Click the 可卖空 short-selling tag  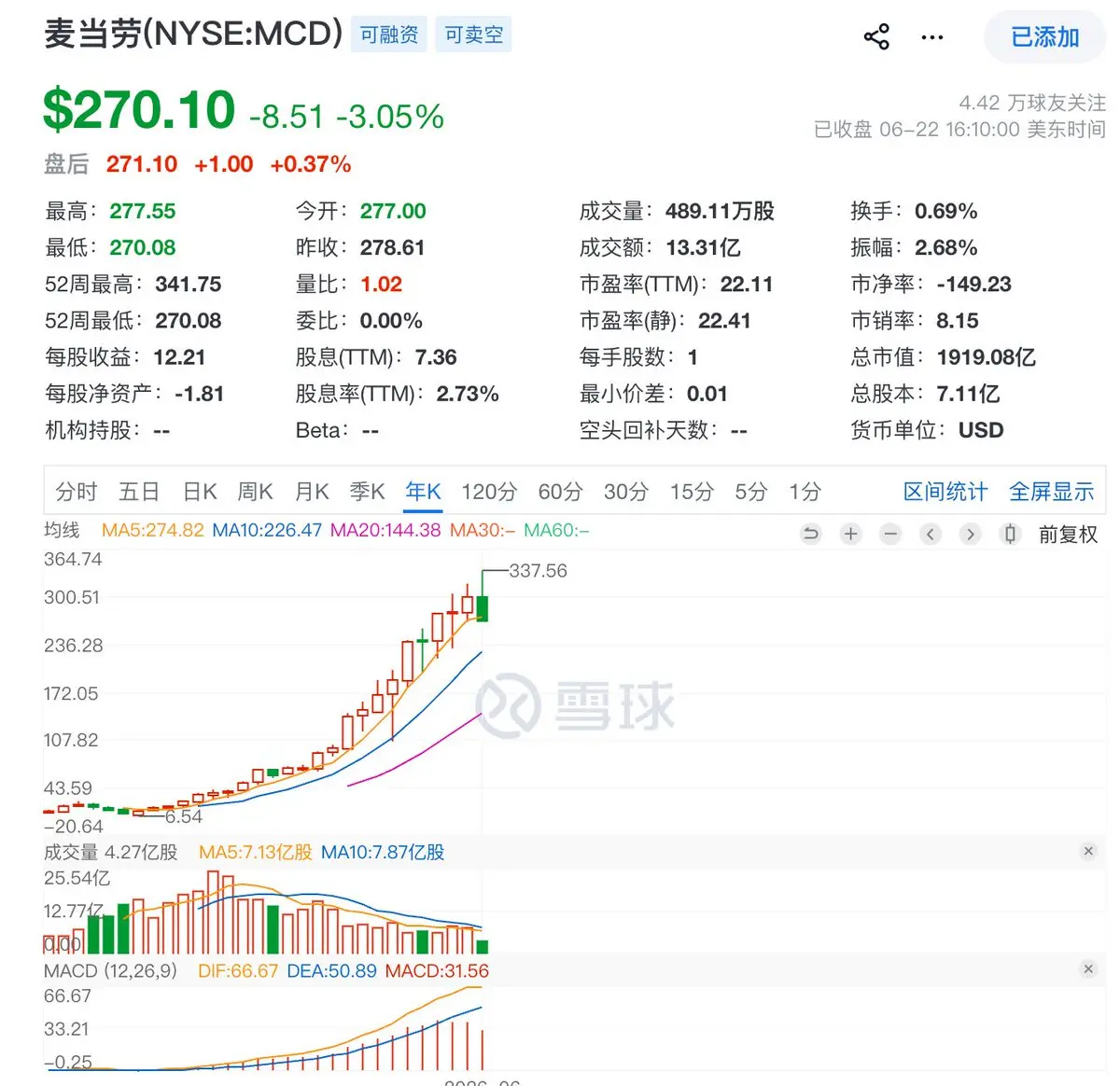coord(473,35)
